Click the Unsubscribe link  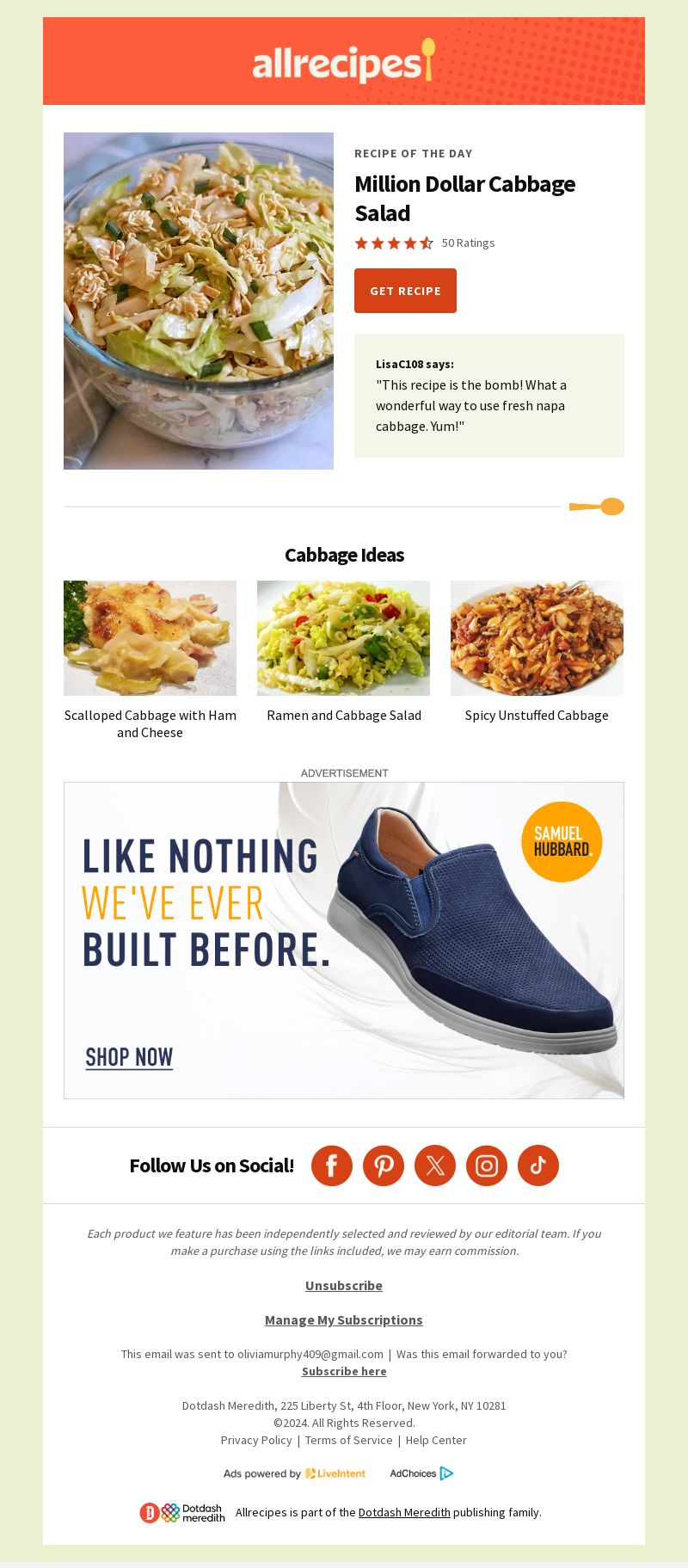point(344,1285)
